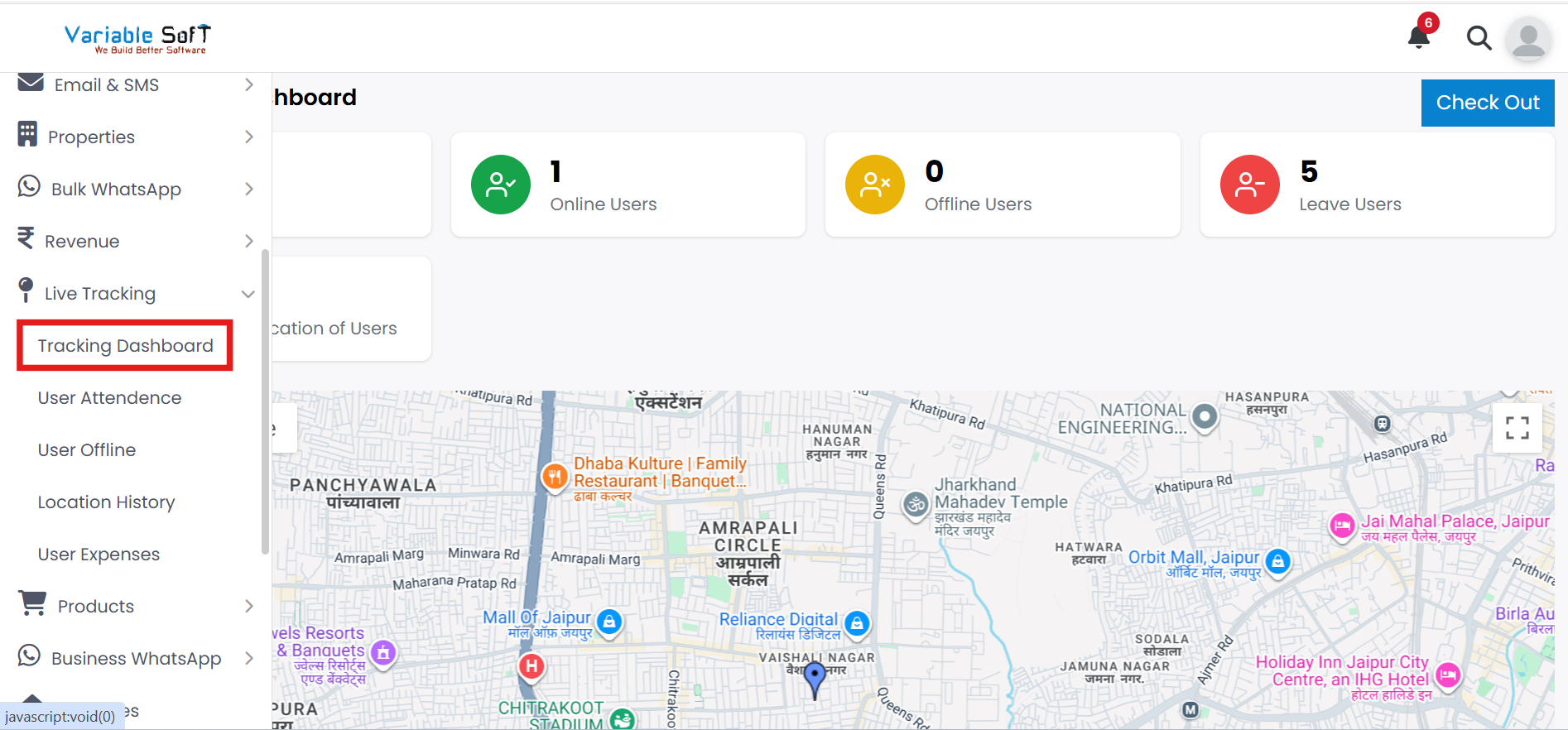Click the Chitrakoot Stadium map marker

click(x=623, y=719)
